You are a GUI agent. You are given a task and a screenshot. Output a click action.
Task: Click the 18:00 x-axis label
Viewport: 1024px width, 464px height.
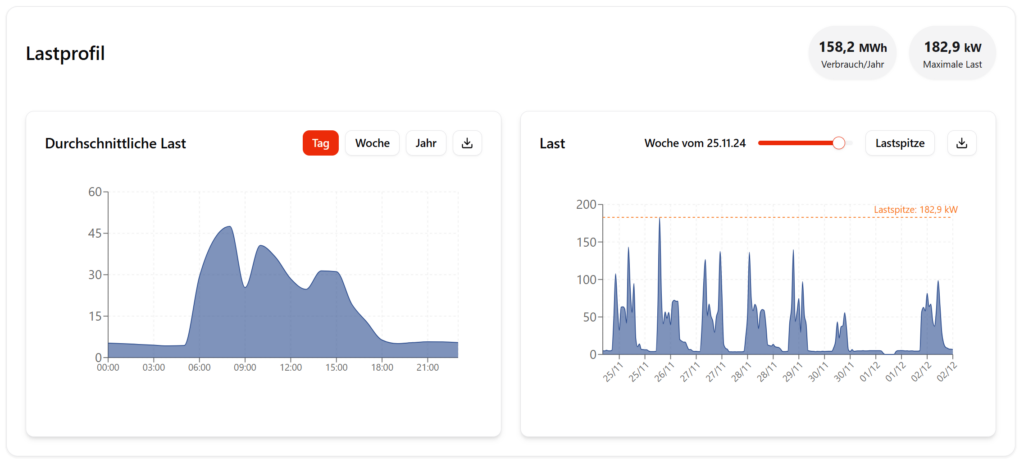[x=381, y=368]
